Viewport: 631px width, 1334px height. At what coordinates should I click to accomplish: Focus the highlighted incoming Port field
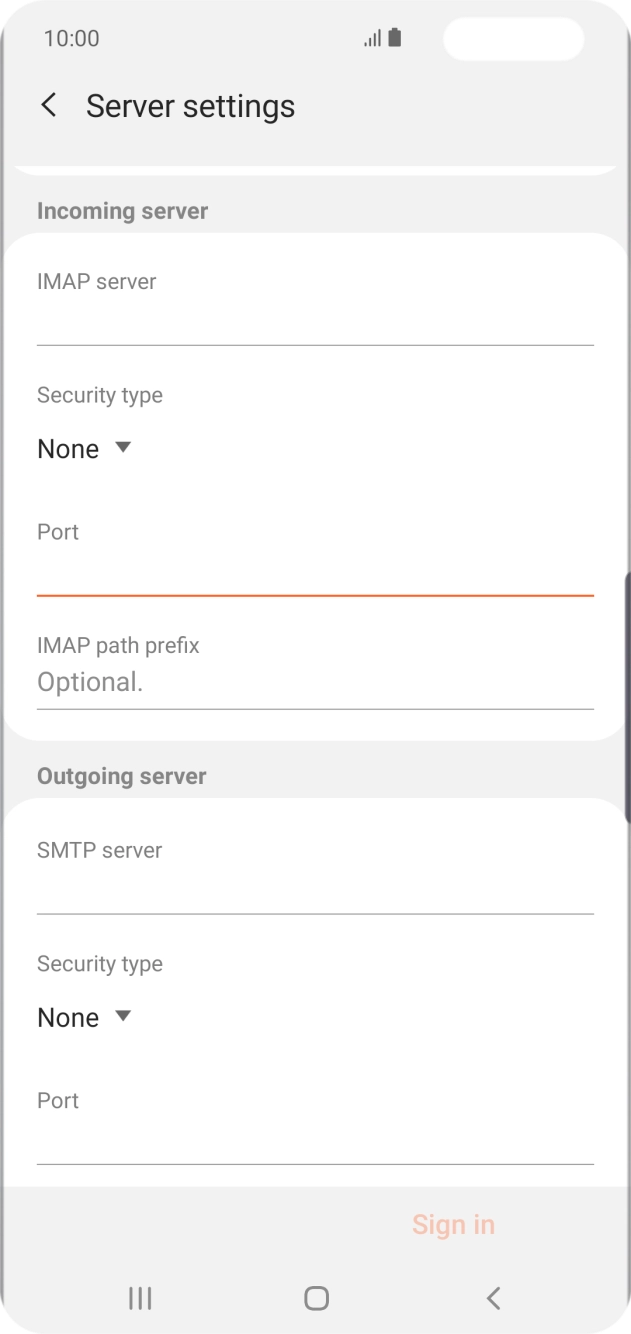315,565
